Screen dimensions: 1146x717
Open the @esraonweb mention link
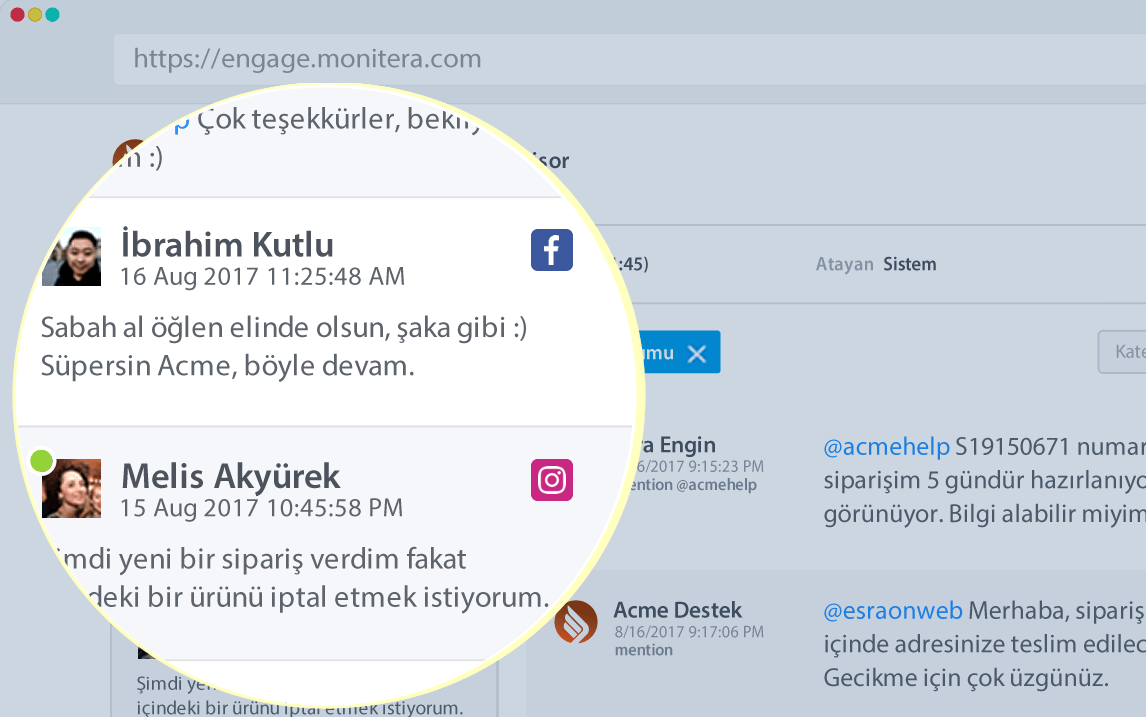(892, 610)
